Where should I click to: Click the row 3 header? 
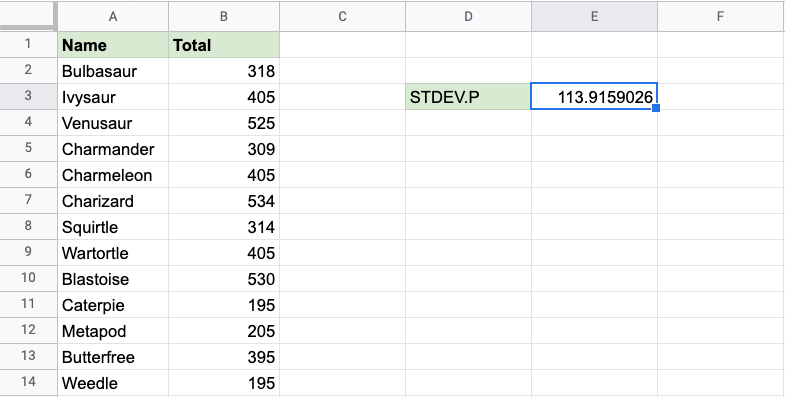tap(28, 97)
